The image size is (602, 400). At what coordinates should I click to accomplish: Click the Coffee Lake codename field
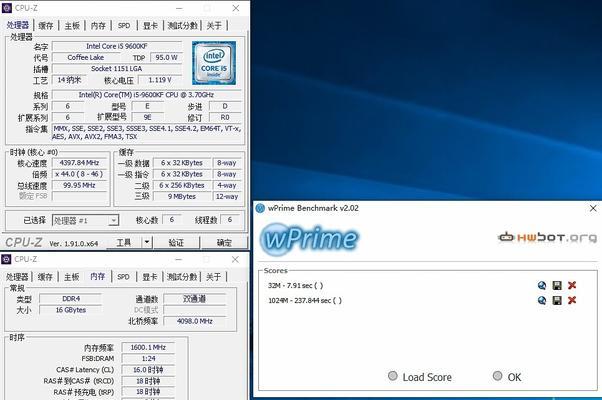(86, 58)
